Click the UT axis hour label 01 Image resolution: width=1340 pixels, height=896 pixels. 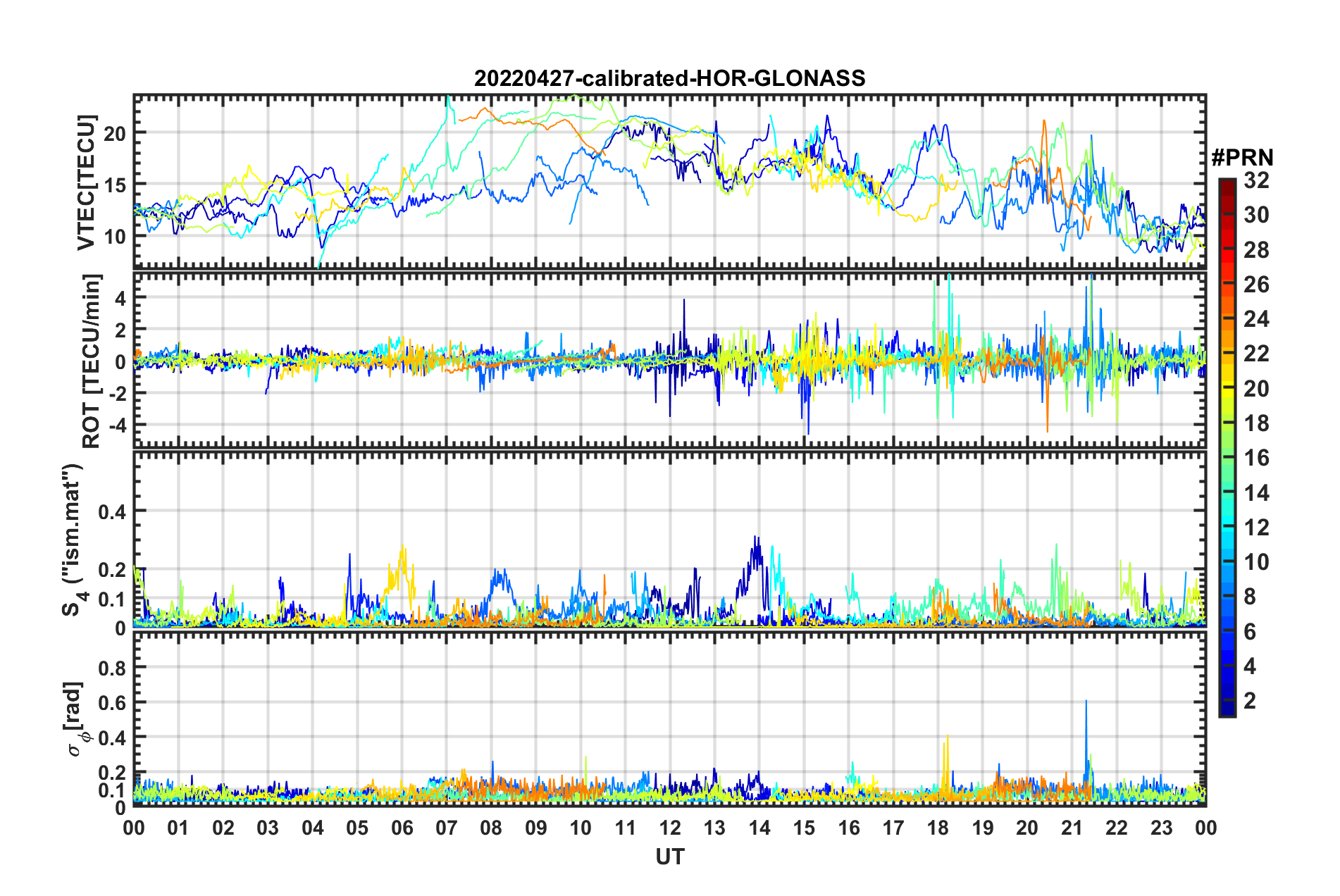[178, 827]
